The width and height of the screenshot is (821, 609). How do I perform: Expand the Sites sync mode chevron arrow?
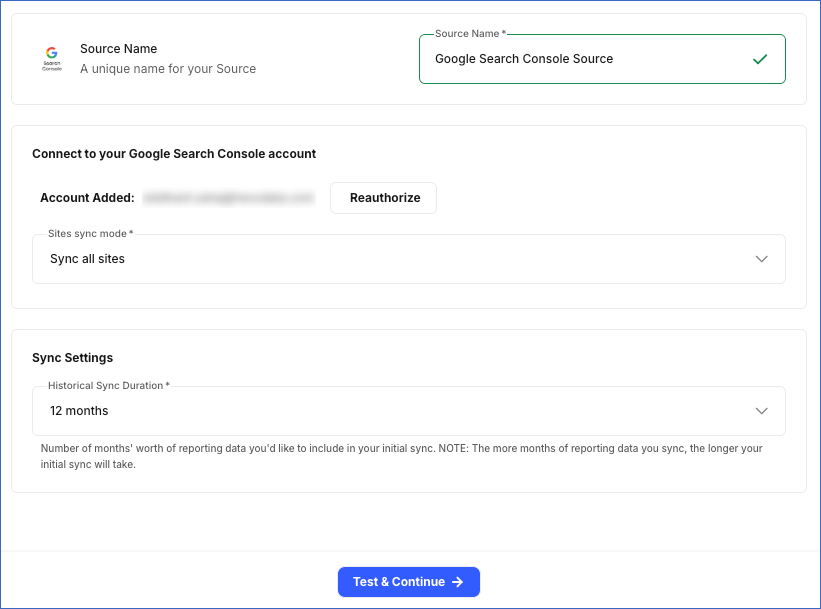coord(761,259)
